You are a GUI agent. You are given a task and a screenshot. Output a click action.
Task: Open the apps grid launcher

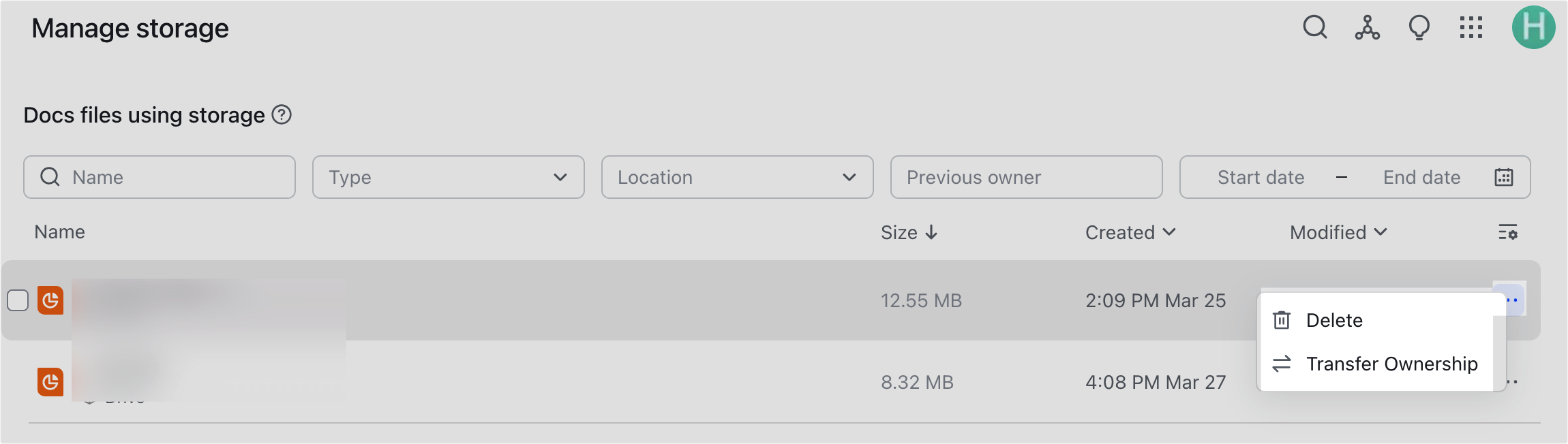[x=1471, y=29]
